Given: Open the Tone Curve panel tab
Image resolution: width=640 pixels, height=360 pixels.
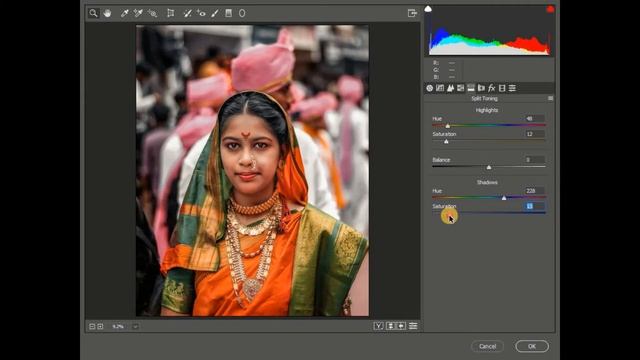Looking at the screenshot, I should tap(440, 88).
